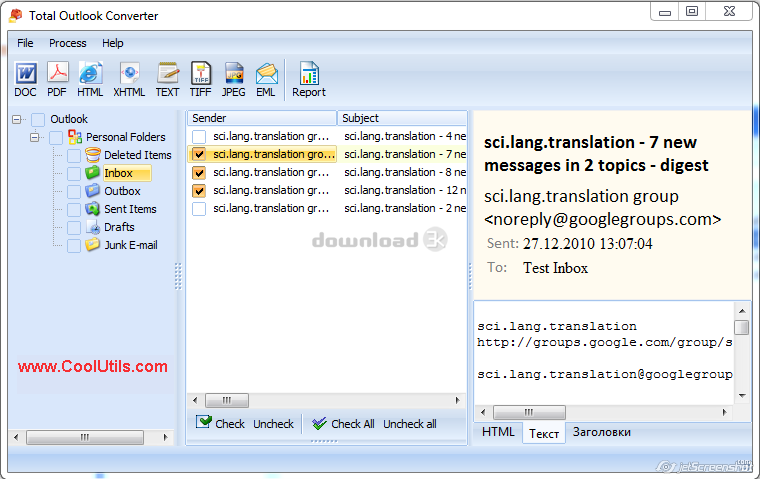The image size is (760, 479).
Task: Click the Check button icon
Action: (x=204, y=422)
